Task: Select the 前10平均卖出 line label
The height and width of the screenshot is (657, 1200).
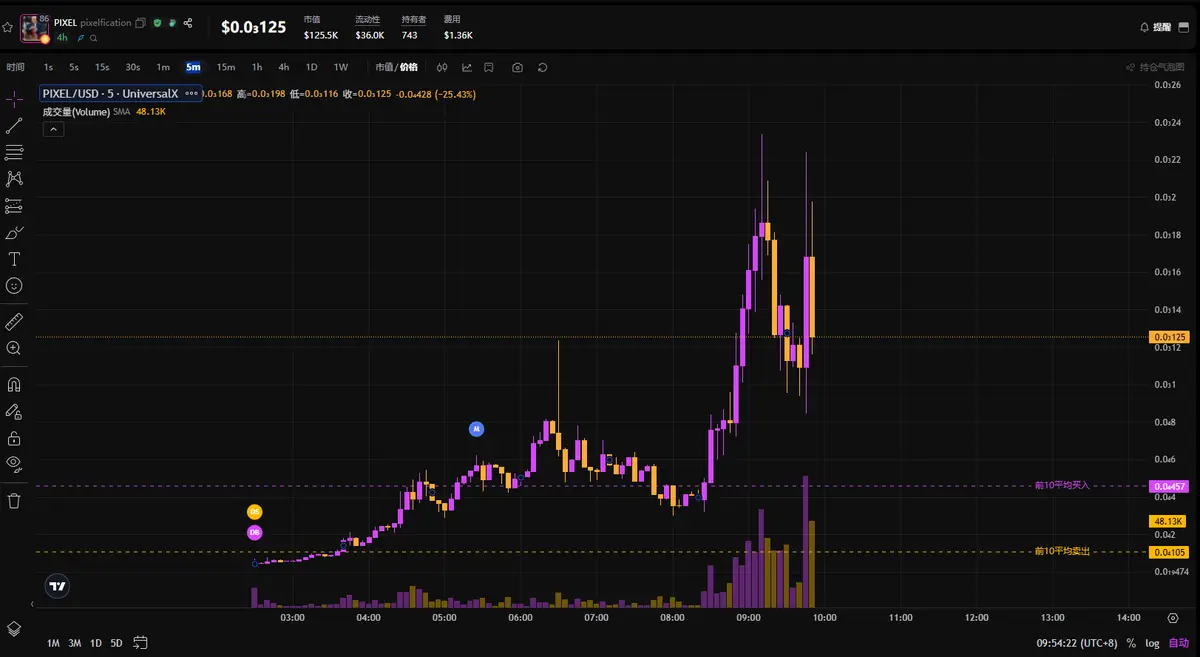Action: pos(1062,551)
